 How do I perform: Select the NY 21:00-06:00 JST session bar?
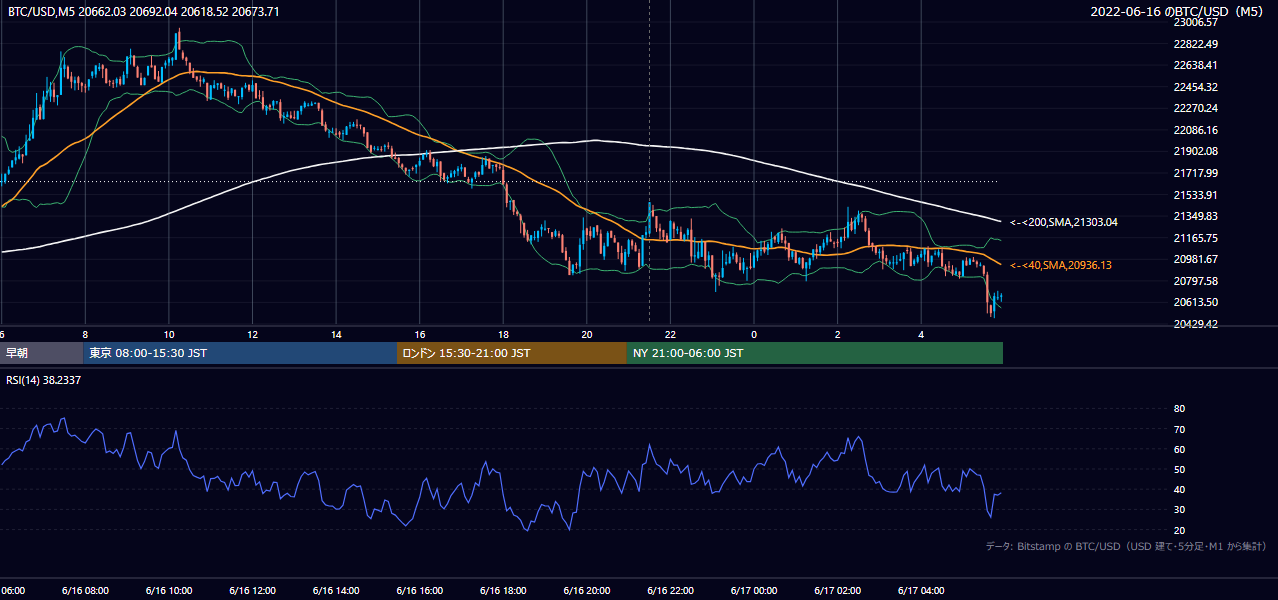pyautogui.click(x=815, y=353)
